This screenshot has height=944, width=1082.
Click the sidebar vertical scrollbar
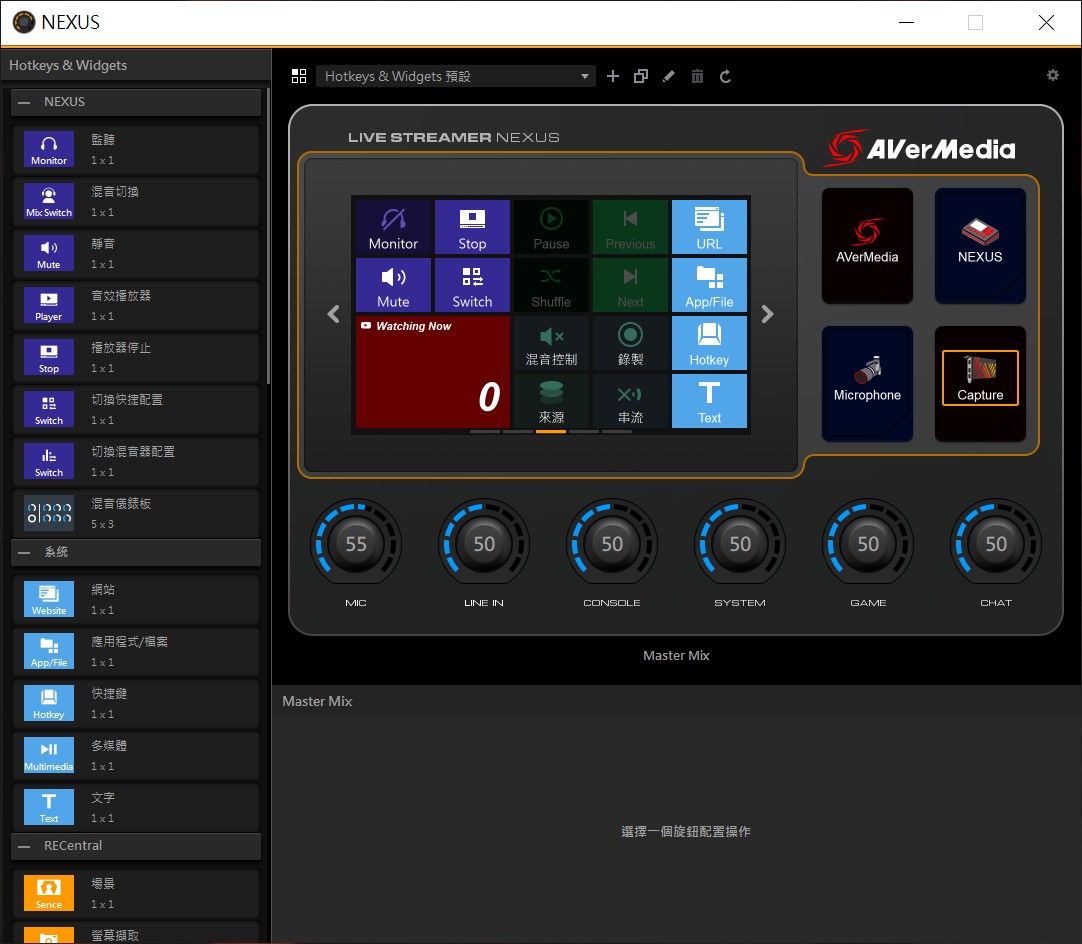[268, 235]
